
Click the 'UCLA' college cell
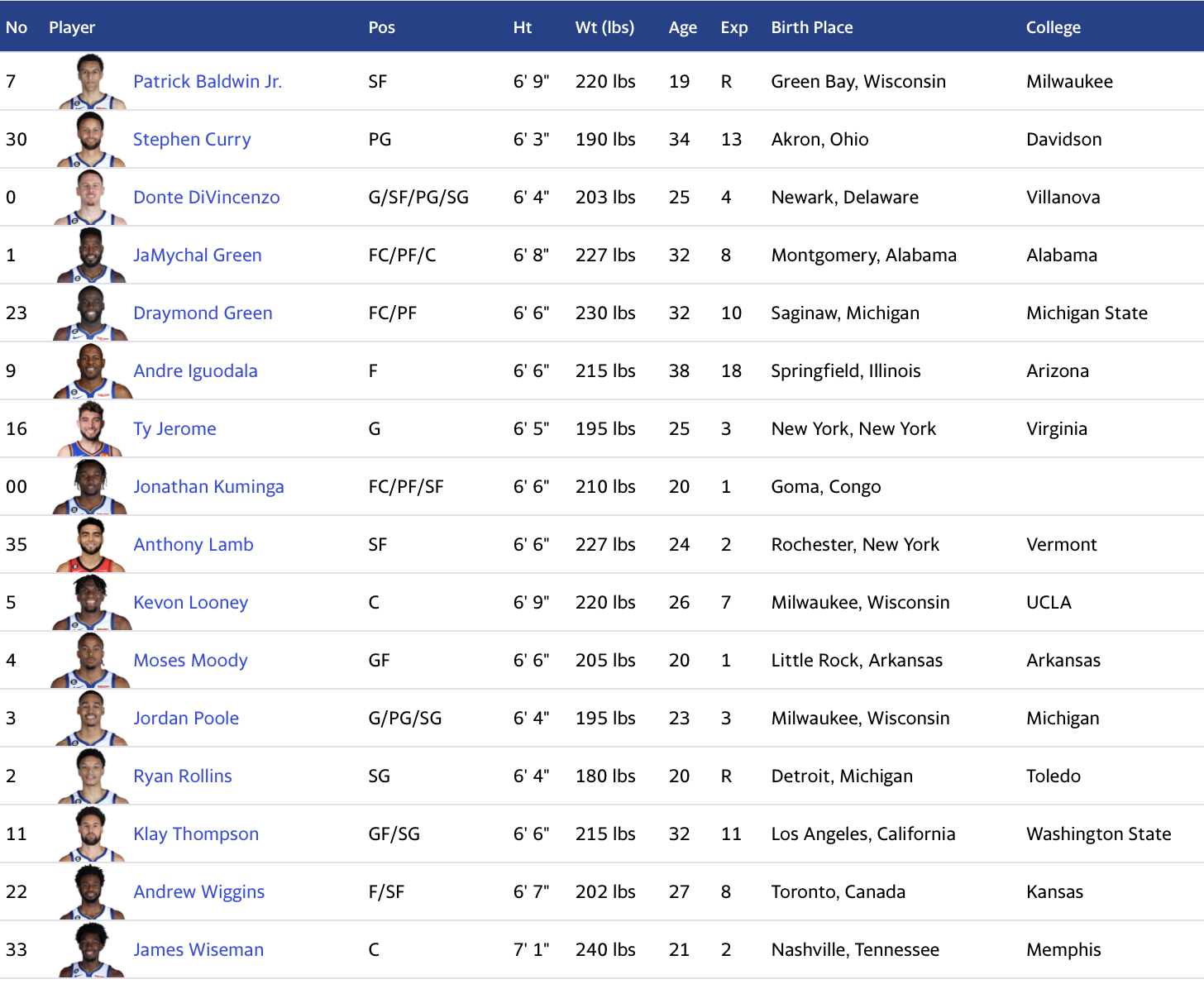coord(1049,602)
